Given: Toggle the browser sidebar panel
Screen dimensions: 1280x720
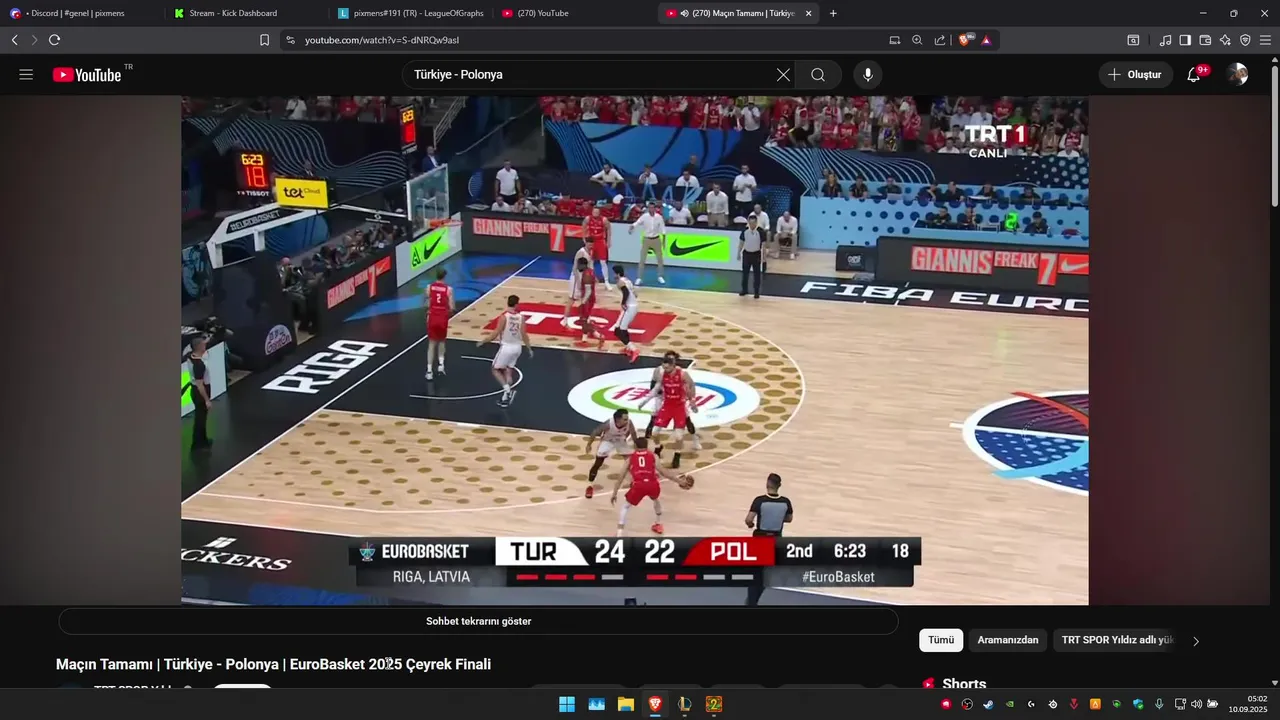Looking at the screenshot, I should [x=1185, y=40].
